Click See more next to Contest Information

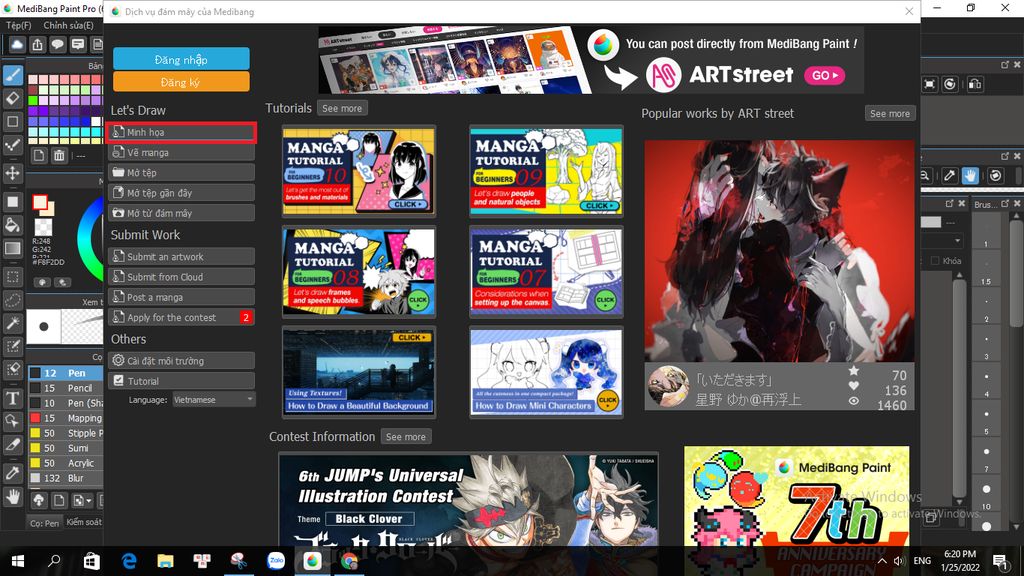point(406,436)
